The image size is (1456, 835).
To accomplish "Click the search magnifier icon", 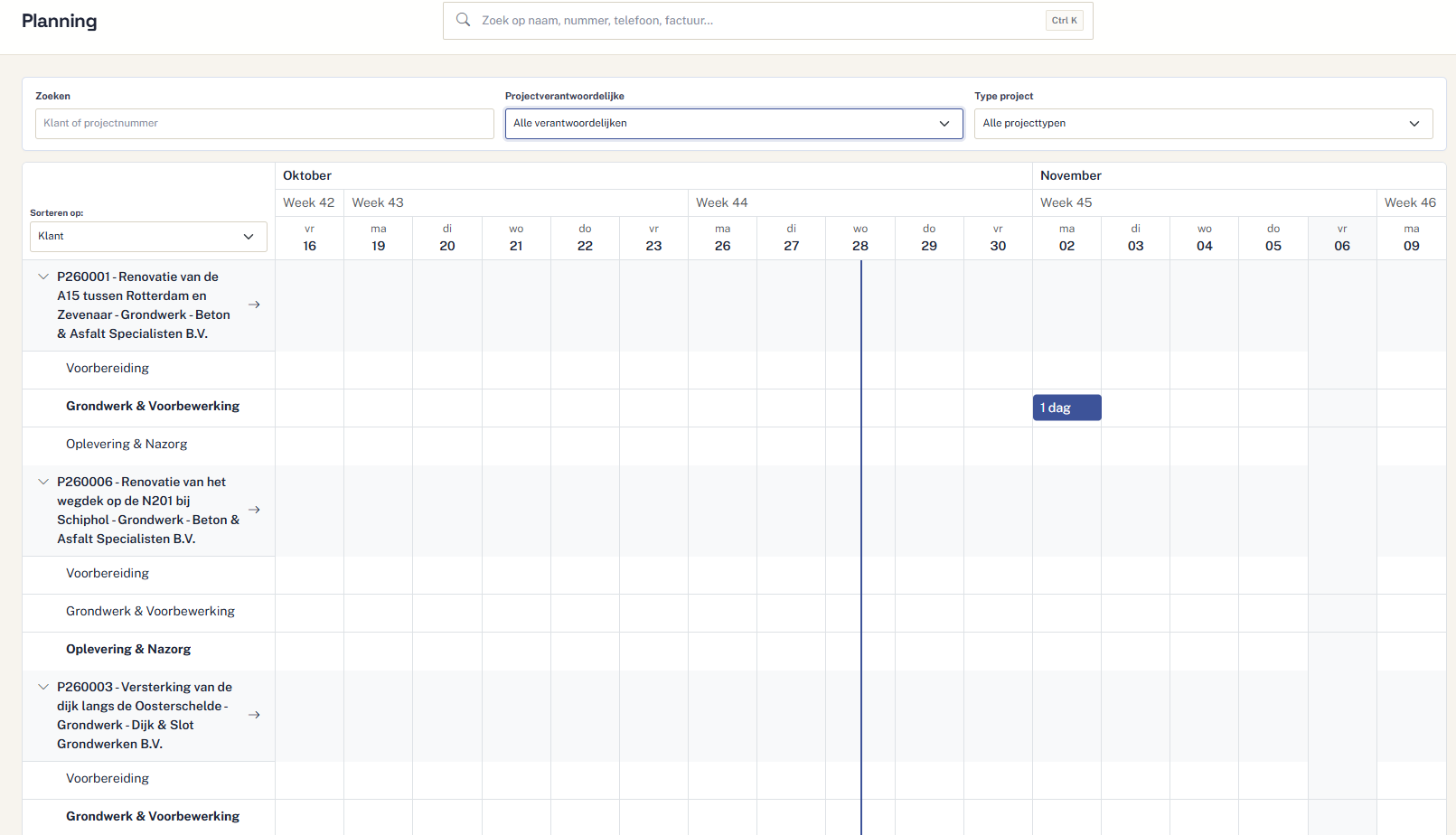I will tap(463, 20).
